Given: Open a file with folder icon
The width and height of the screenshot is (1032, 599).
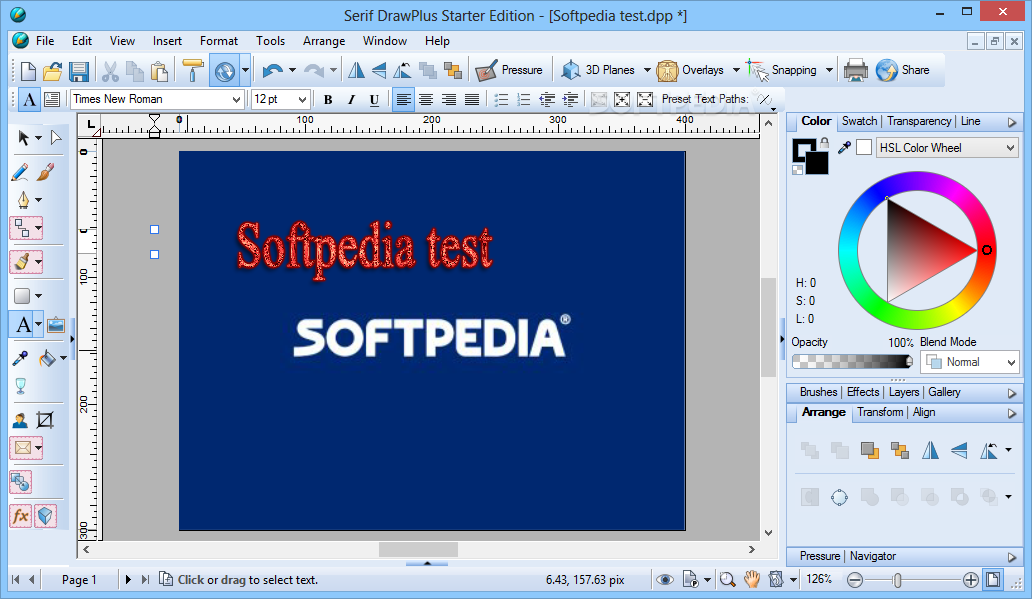Looking at the screenshot, I should (53, 70).
